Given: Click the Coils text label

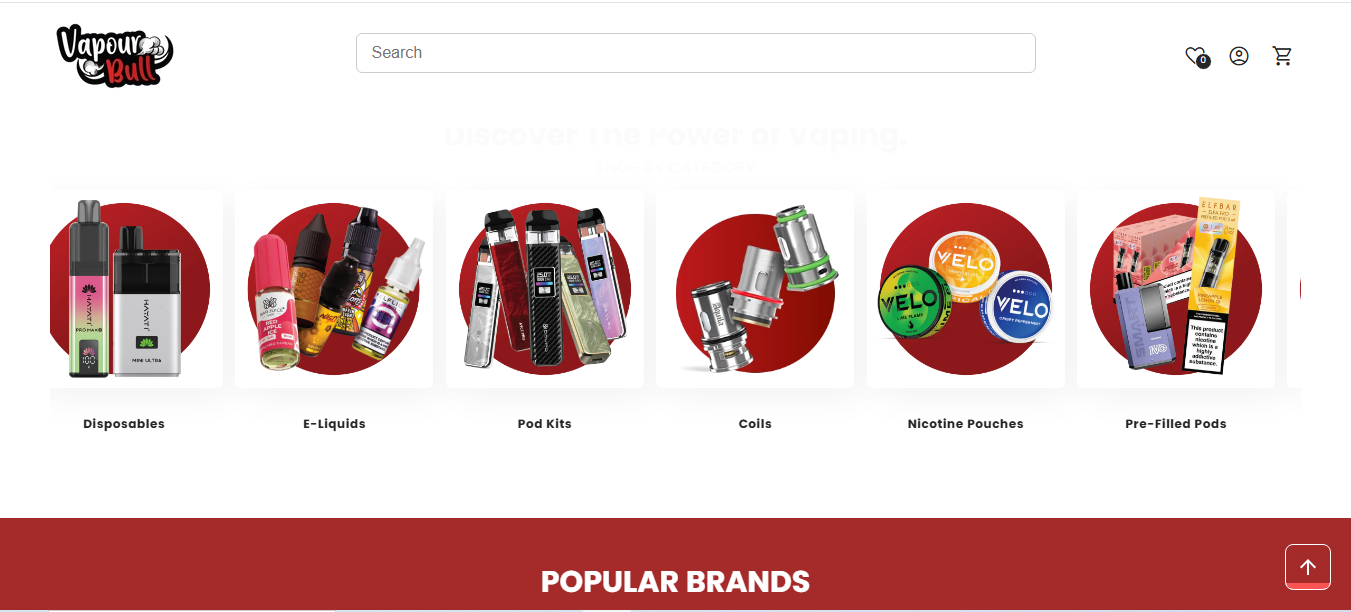Looking at the screenshot, I should [755, 424].
